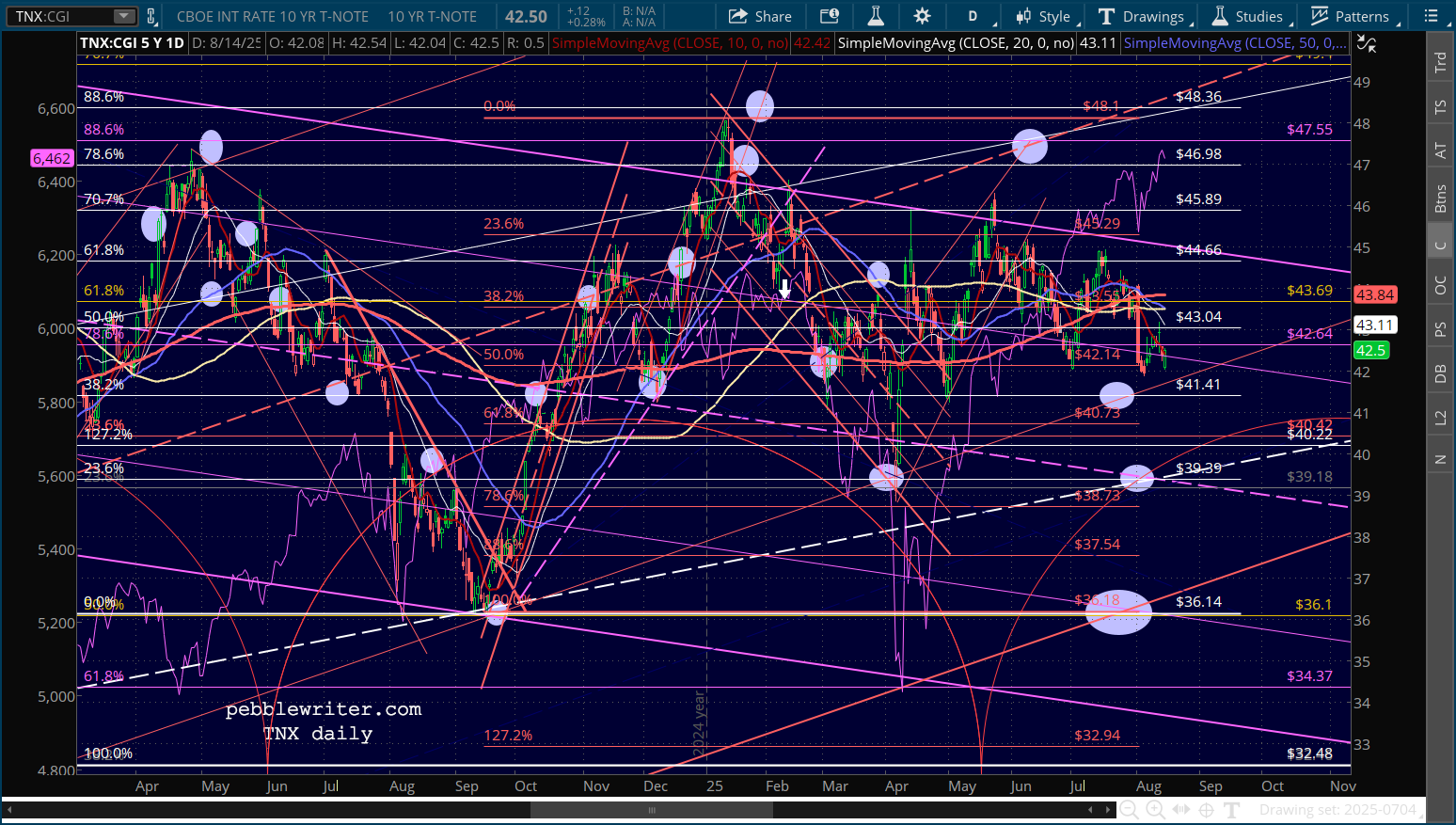Viewport: 1456px width, 825px height.
Task: Zoom out using the minus magnifier
Action: [x=1129, y=810]
